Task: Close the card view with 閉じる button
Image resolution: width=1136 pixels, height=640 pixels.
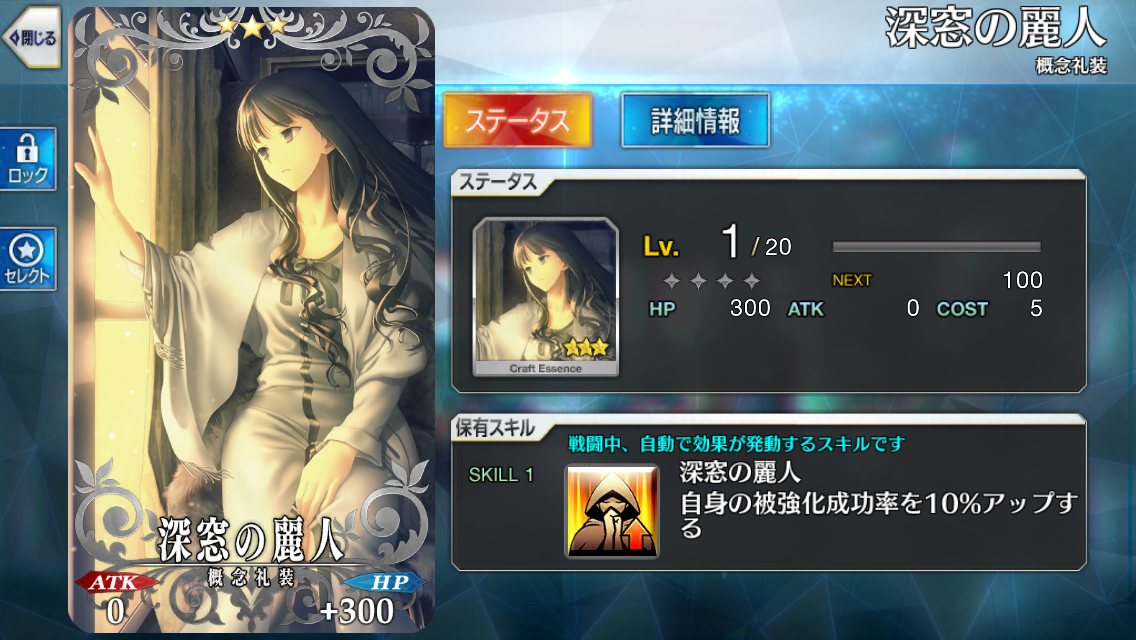Action: (30, 38)
